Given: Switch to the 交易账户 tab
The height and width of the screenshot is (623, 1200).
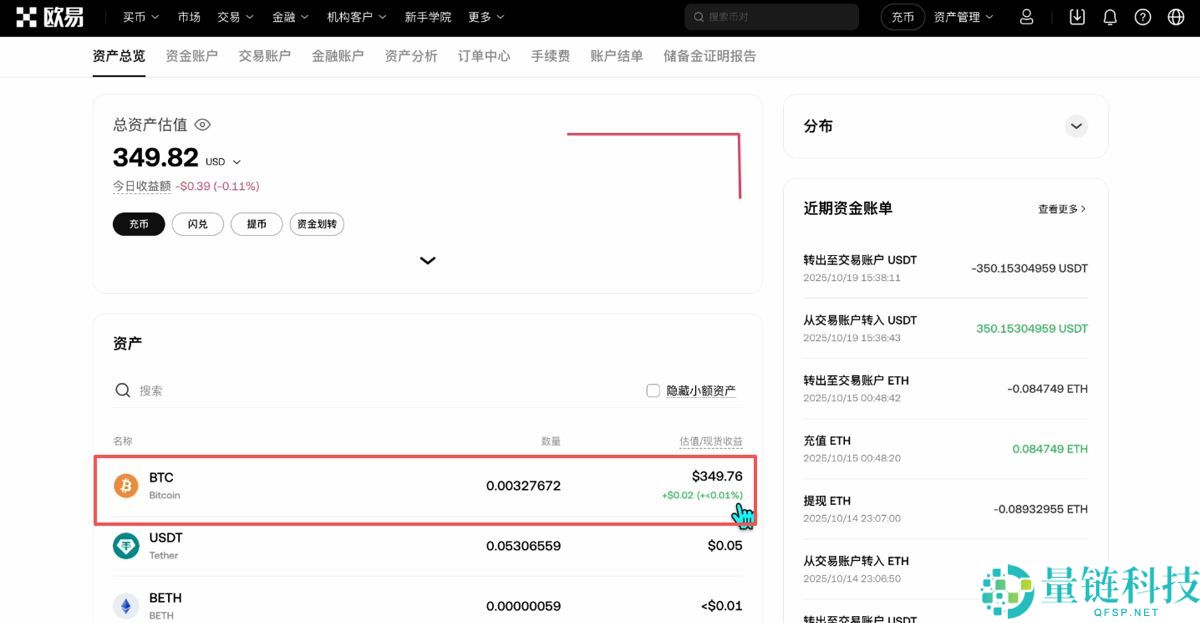Looking at the screenshot, I should (264, 56).
